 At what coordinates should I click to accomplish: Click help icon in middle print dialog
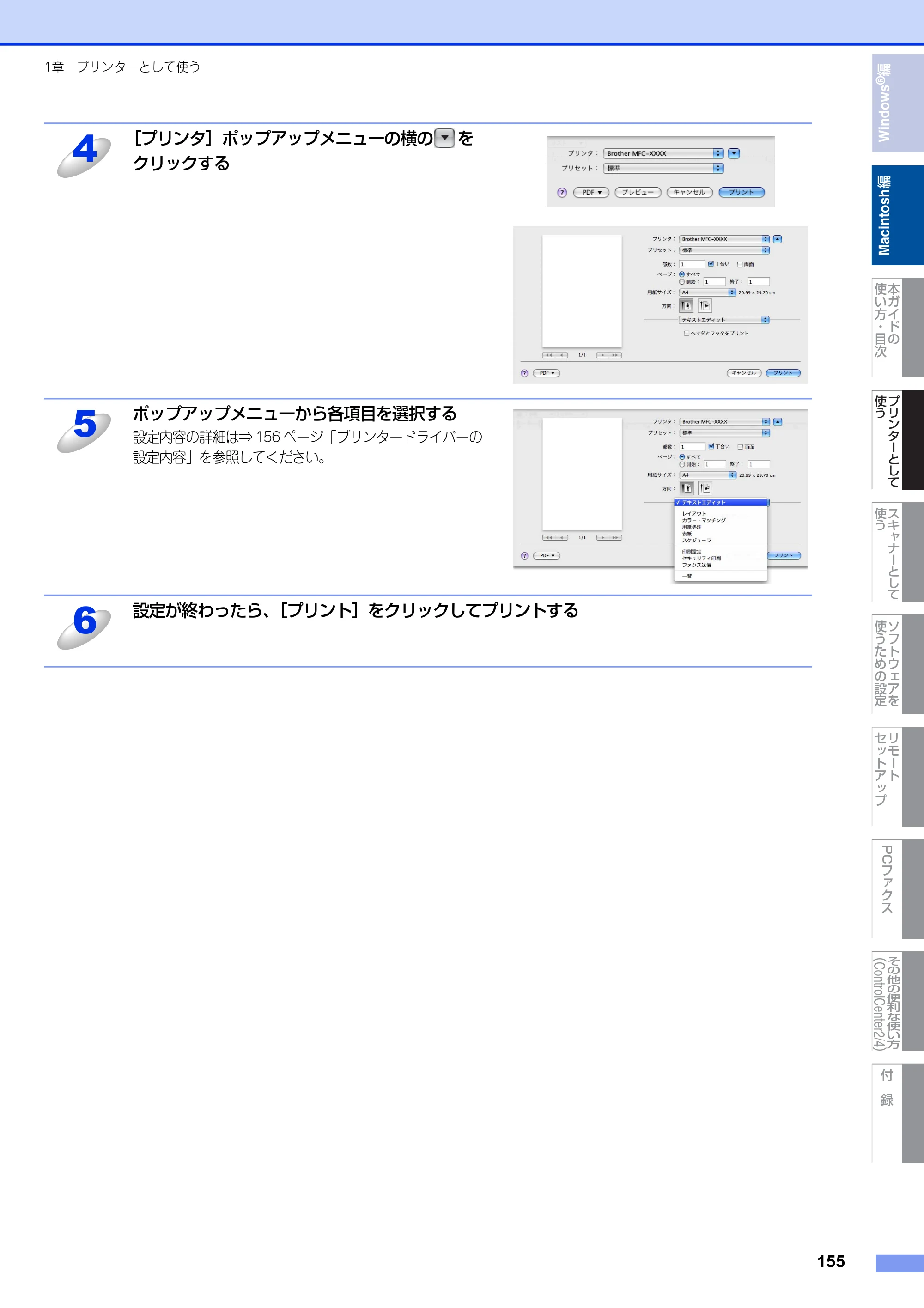click(525, 373)
